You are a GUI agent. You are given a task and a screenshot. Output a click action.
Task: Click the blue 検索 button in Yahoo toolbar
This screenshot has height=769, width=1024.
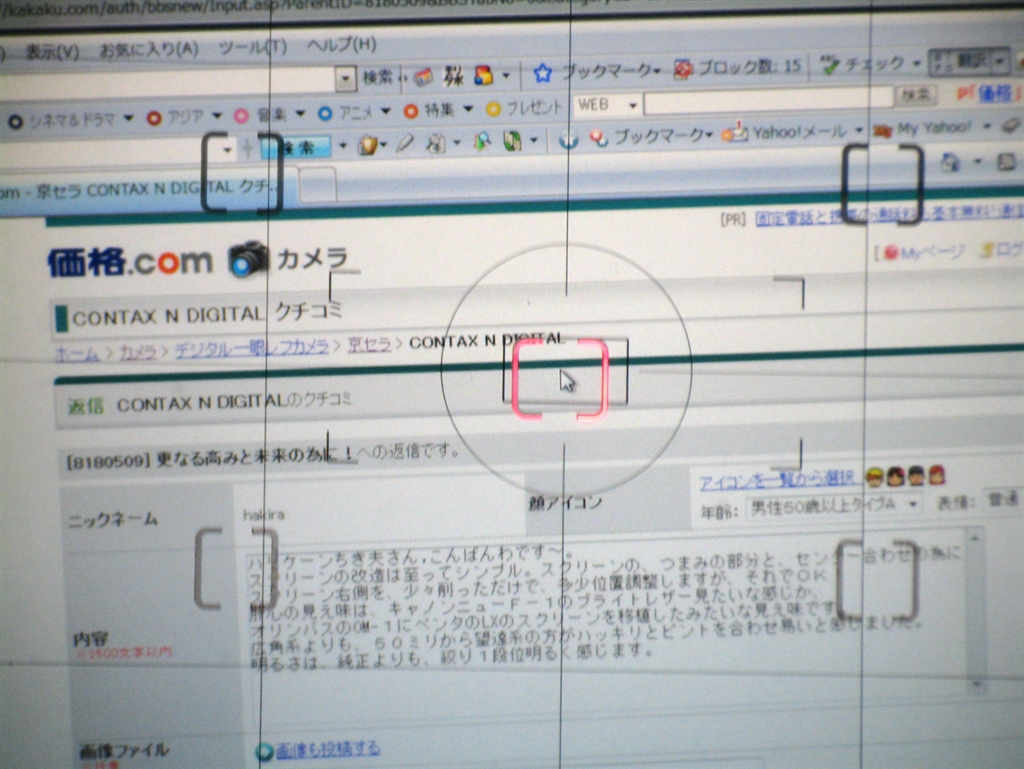298,148
